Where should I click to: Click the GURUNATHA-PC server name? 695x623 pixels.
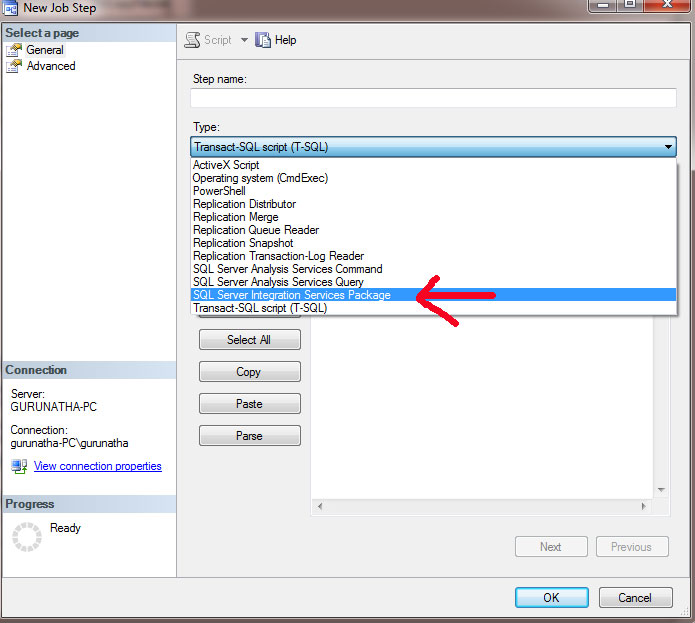tap(53, 407)
